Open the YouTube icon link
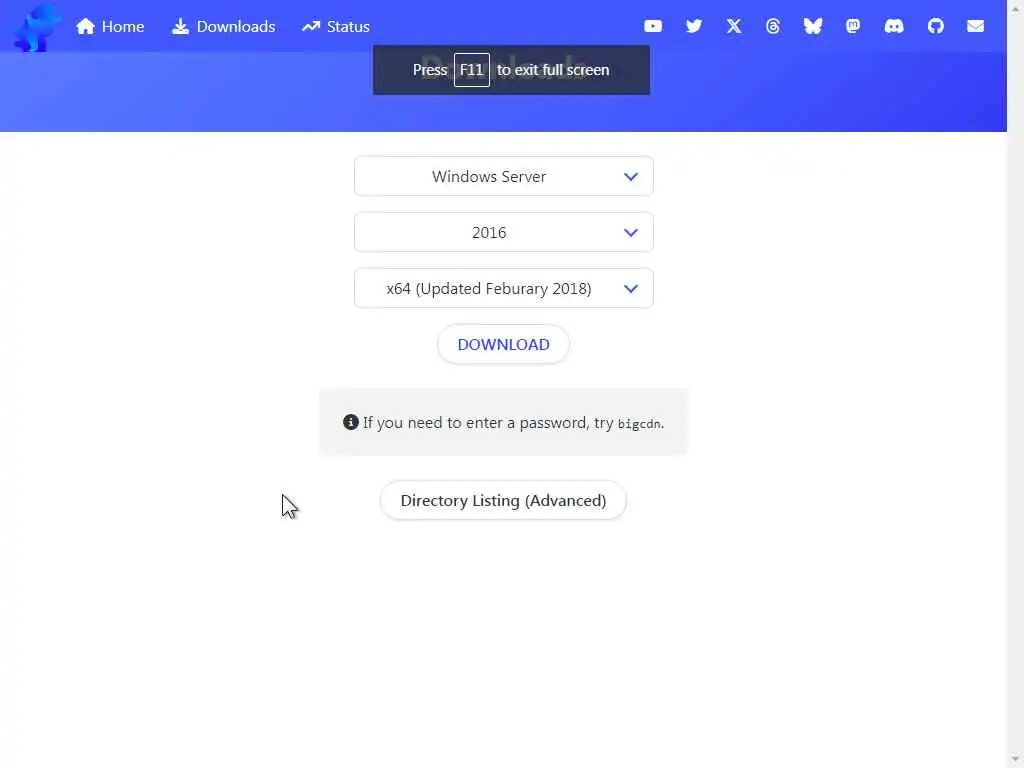 pos(653,26)
